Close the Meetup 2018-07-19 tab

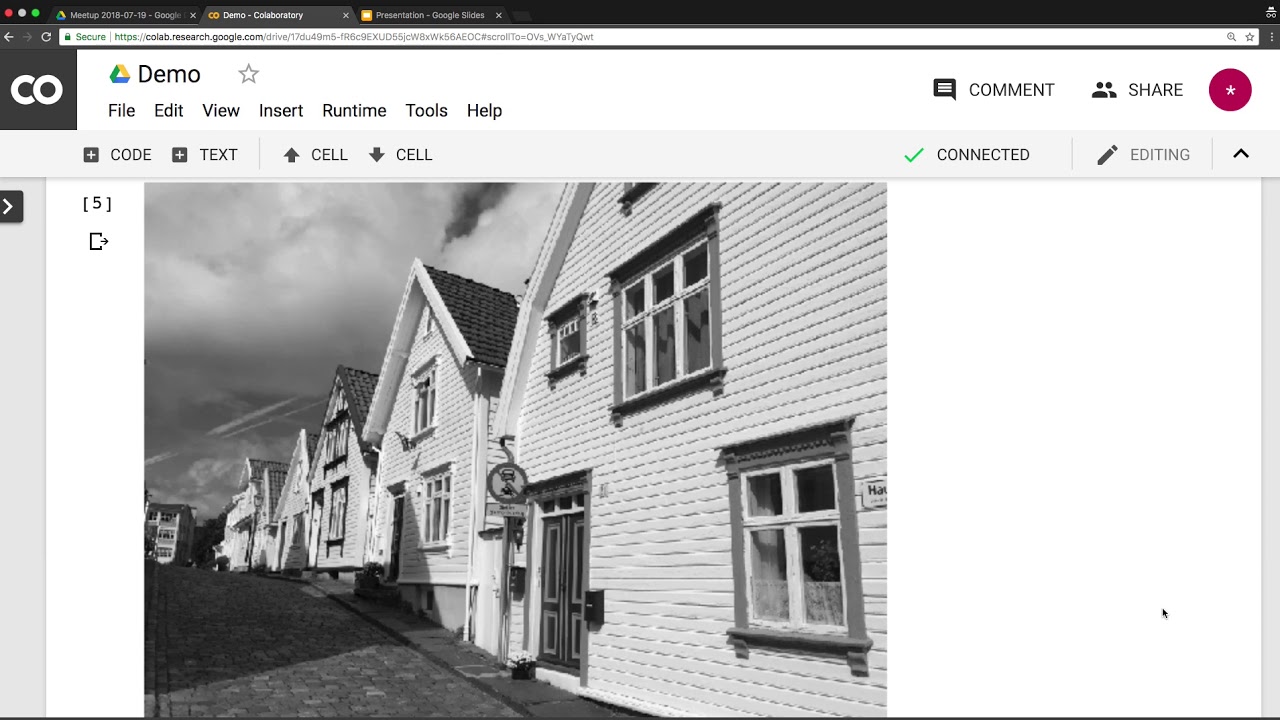click(x=193, y=15)
